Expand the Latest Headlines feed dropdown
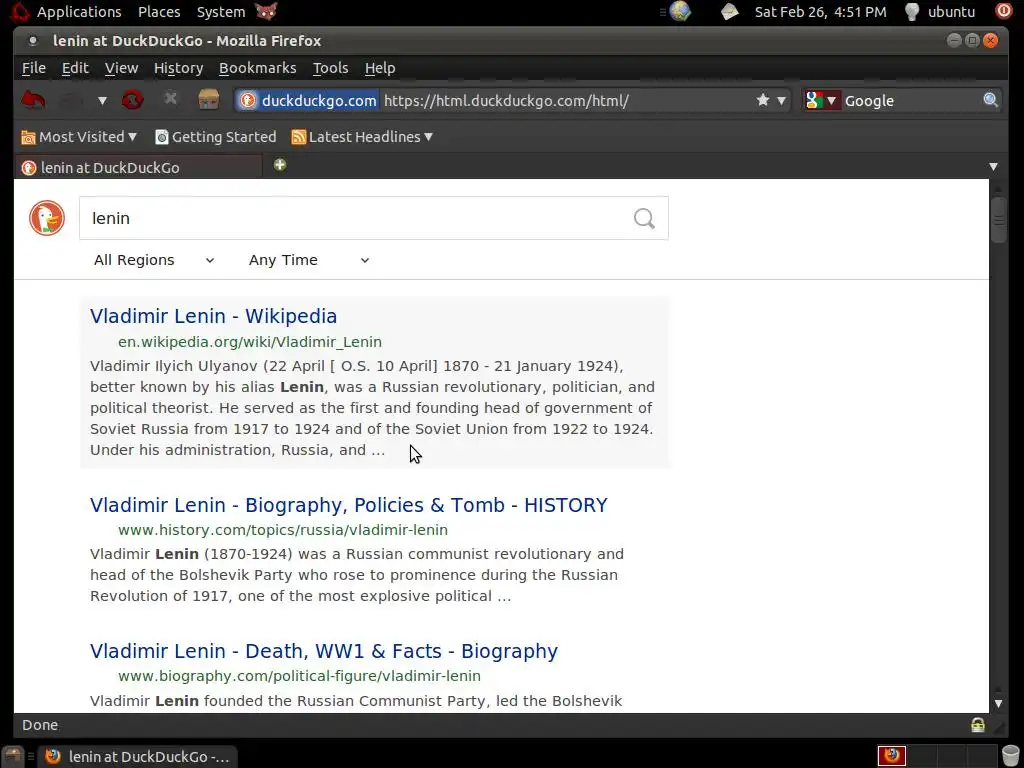1024x768 pixels. tap(362, 137)
